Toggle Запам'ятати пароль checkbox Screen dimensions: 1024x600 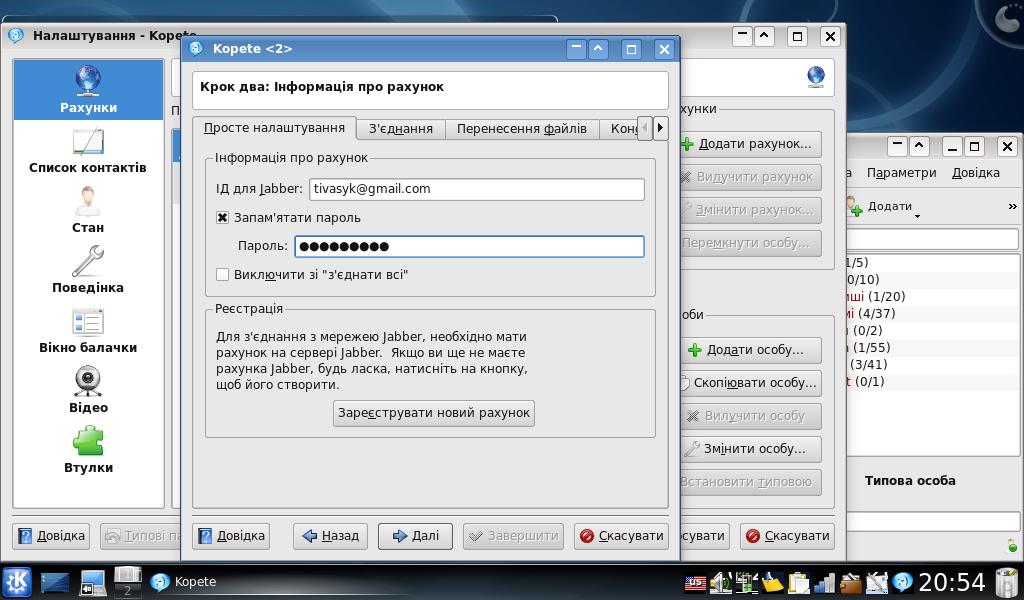[223, 217]
